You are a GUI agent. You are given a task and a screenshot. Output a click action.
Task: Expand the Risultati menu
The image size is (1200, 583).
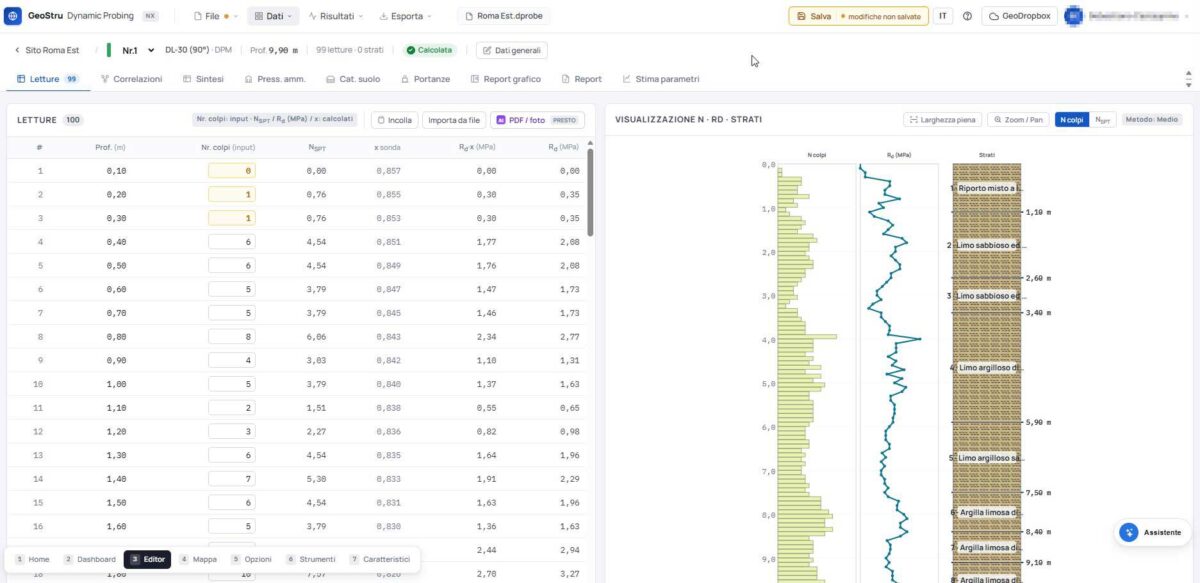tap(335, 16)
